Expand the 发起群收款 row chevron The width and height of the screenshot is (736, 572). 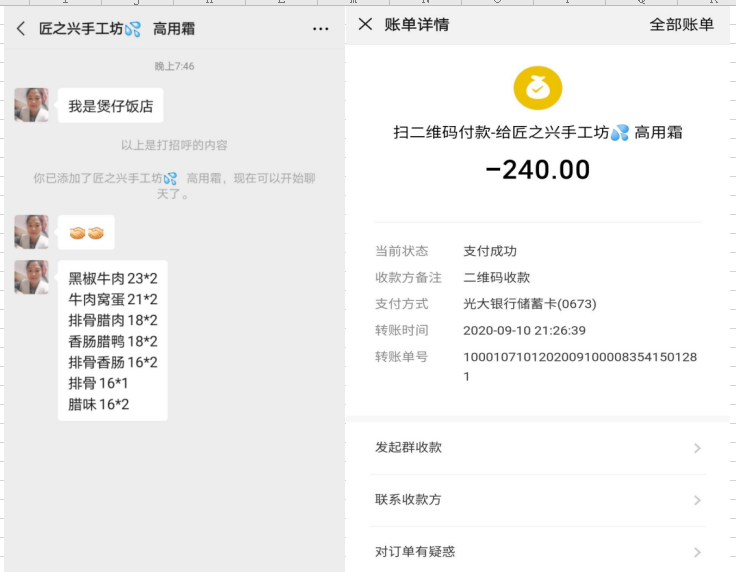point(697,448)
